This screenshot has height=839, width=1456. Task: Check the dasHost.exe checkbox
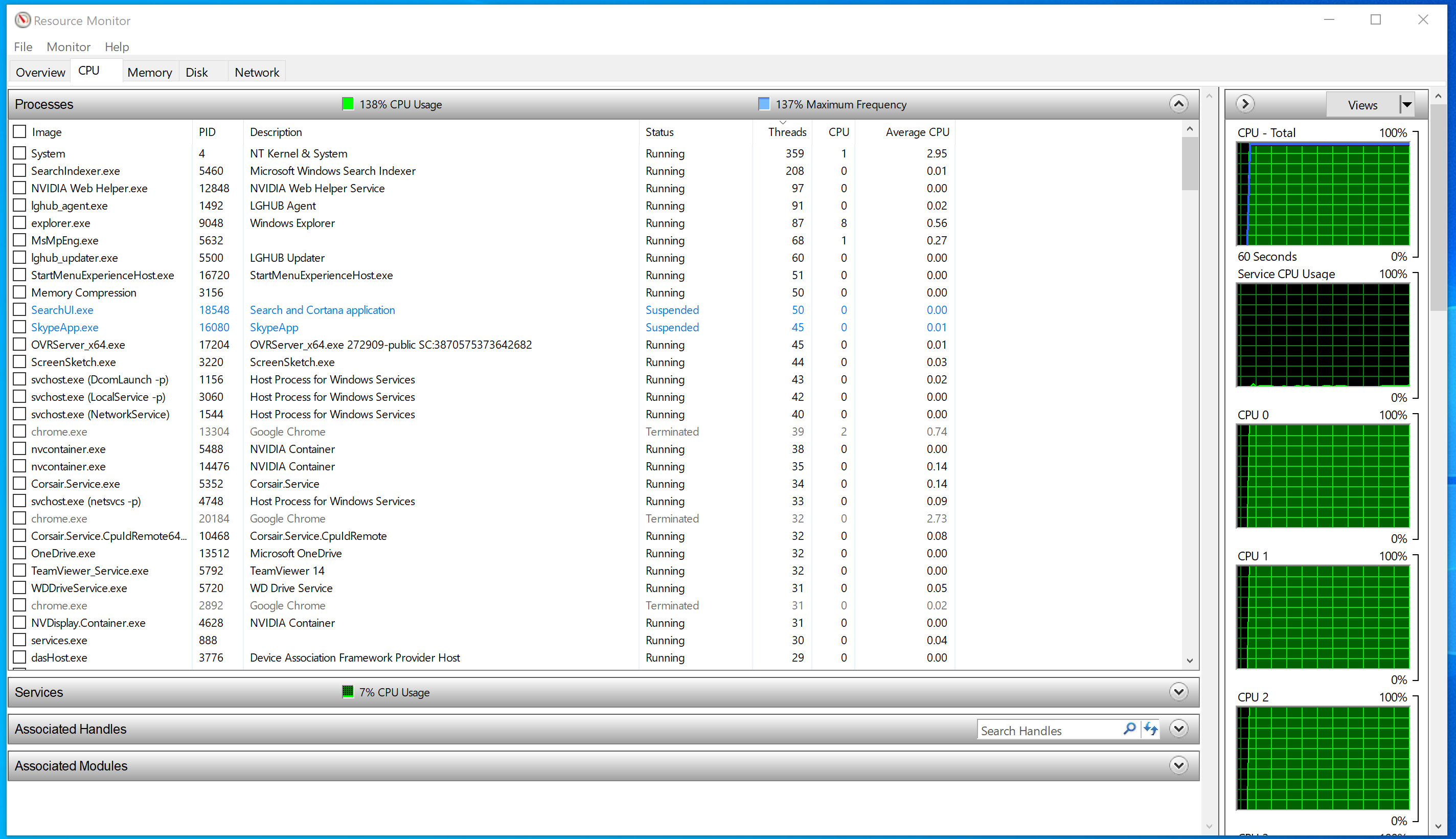pyautogui.click(x=19, y=657)
